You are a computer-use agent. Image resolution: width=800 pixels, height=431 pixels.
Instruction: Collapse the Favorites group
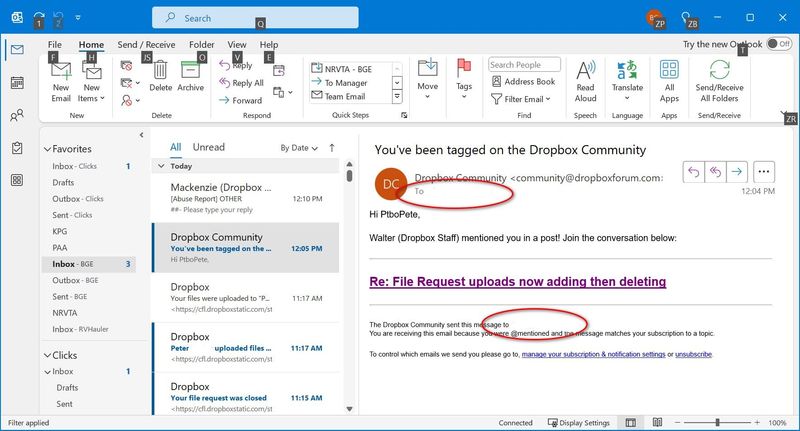(x=47, y=149)
